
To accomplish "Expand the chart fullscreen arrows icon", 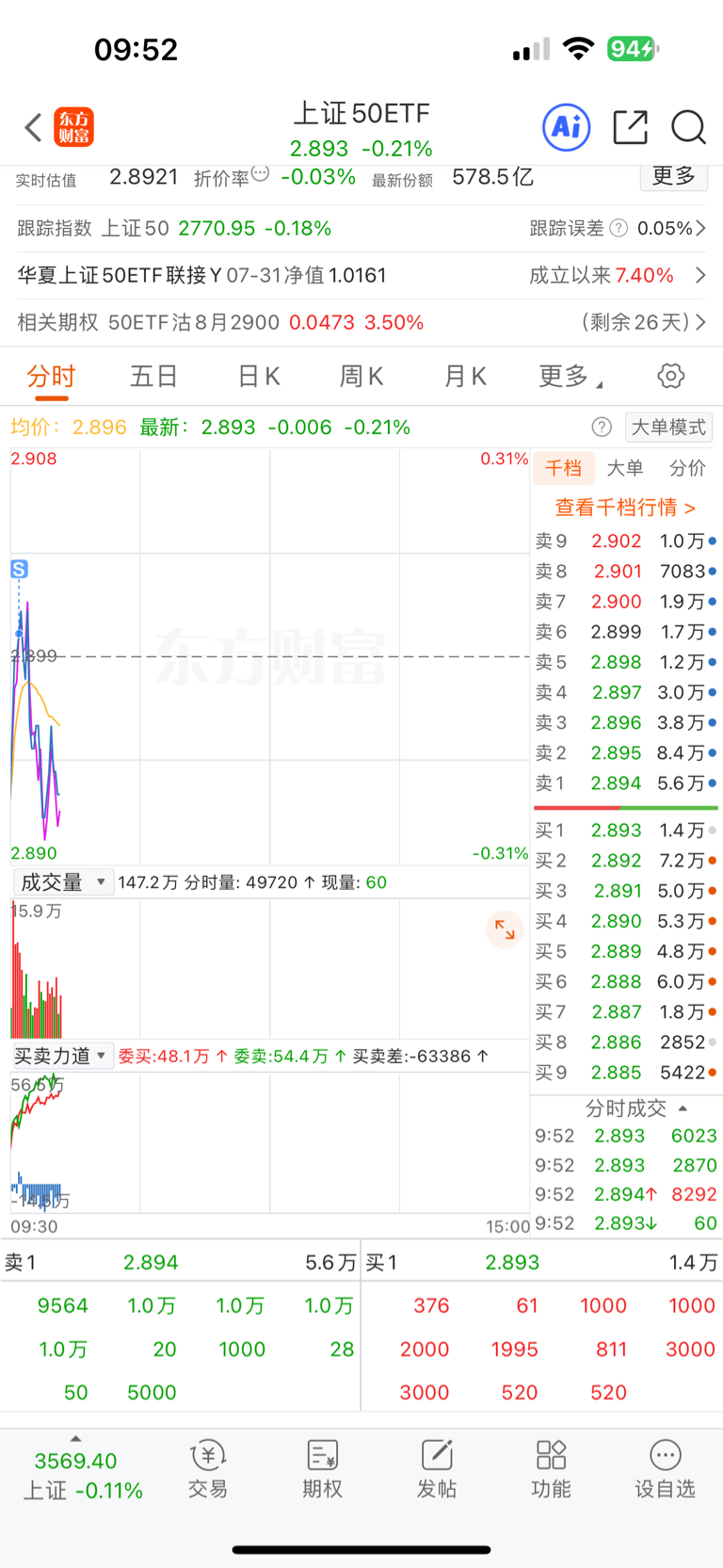I will 505,929.
